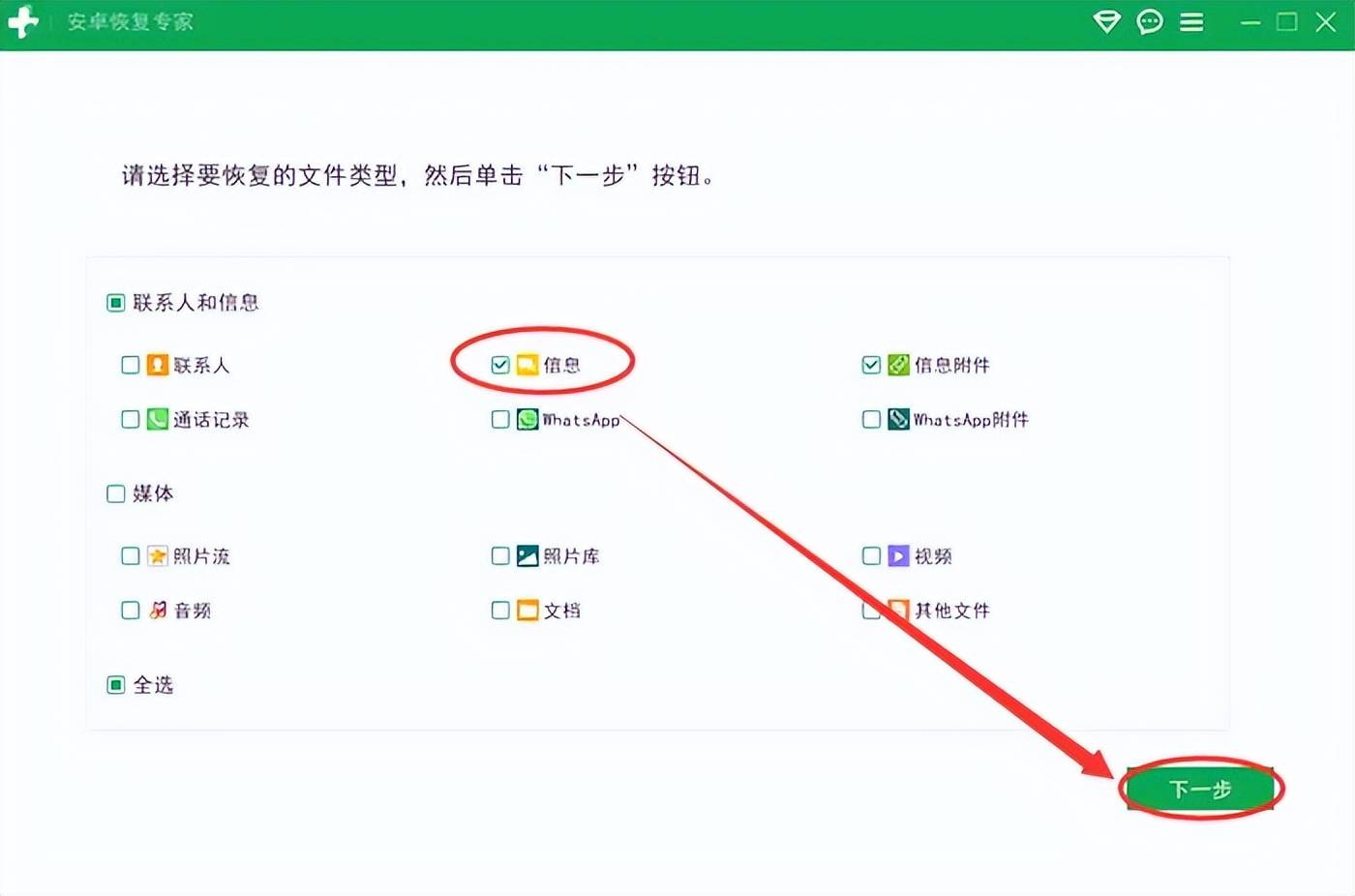Open the hamburger menu in the title bar
Screen dimensions: 1355x896
tap(1191, 21)
